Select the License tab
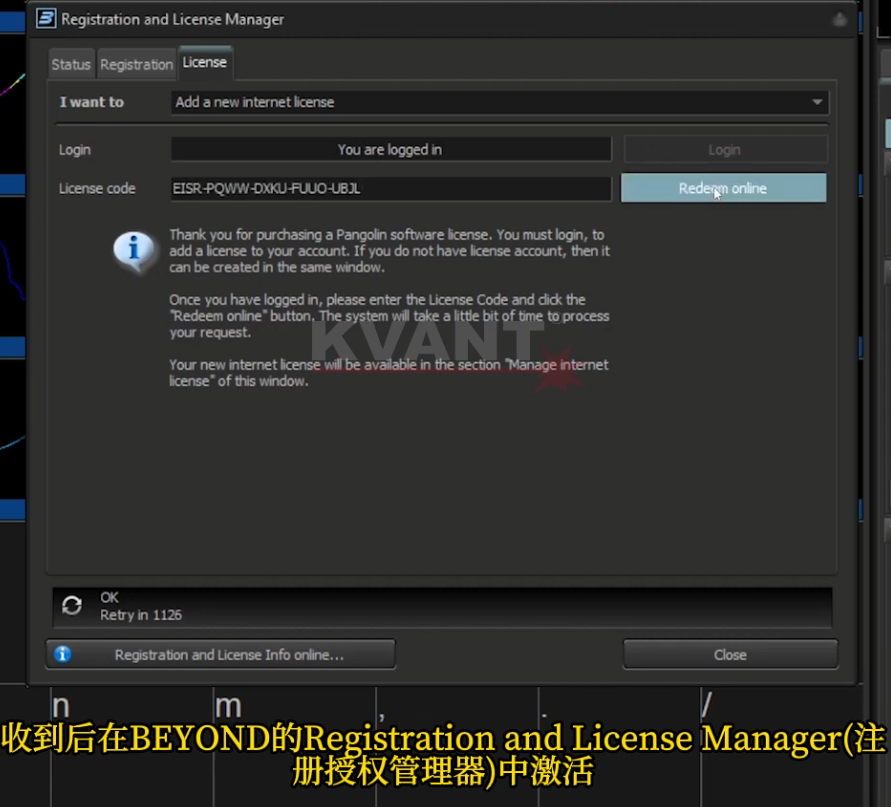891x807 pixels. (x=205, y=63)
